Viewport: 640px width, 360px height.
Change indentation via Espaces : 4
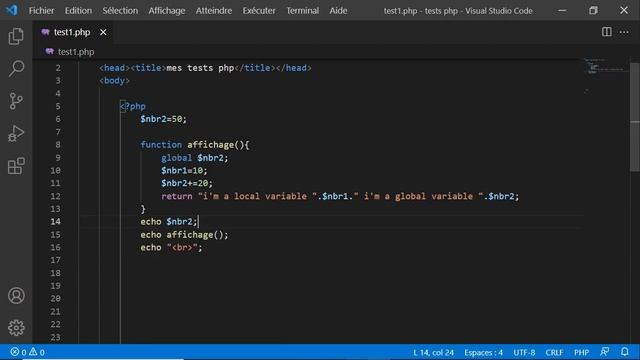[x=483, y=352]
